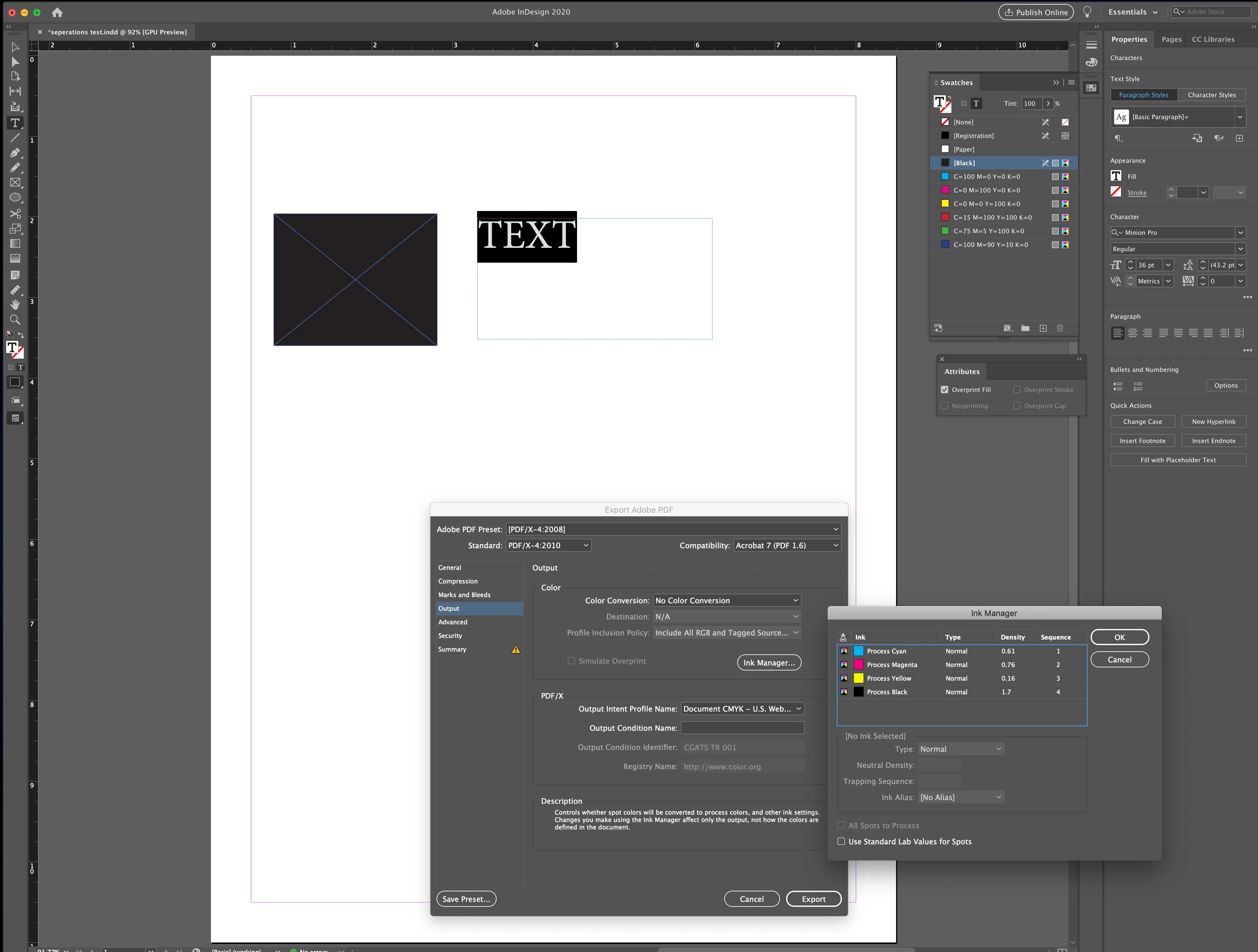
Task: Pick the Rectangle Frame tool
Action: (15, 183)
